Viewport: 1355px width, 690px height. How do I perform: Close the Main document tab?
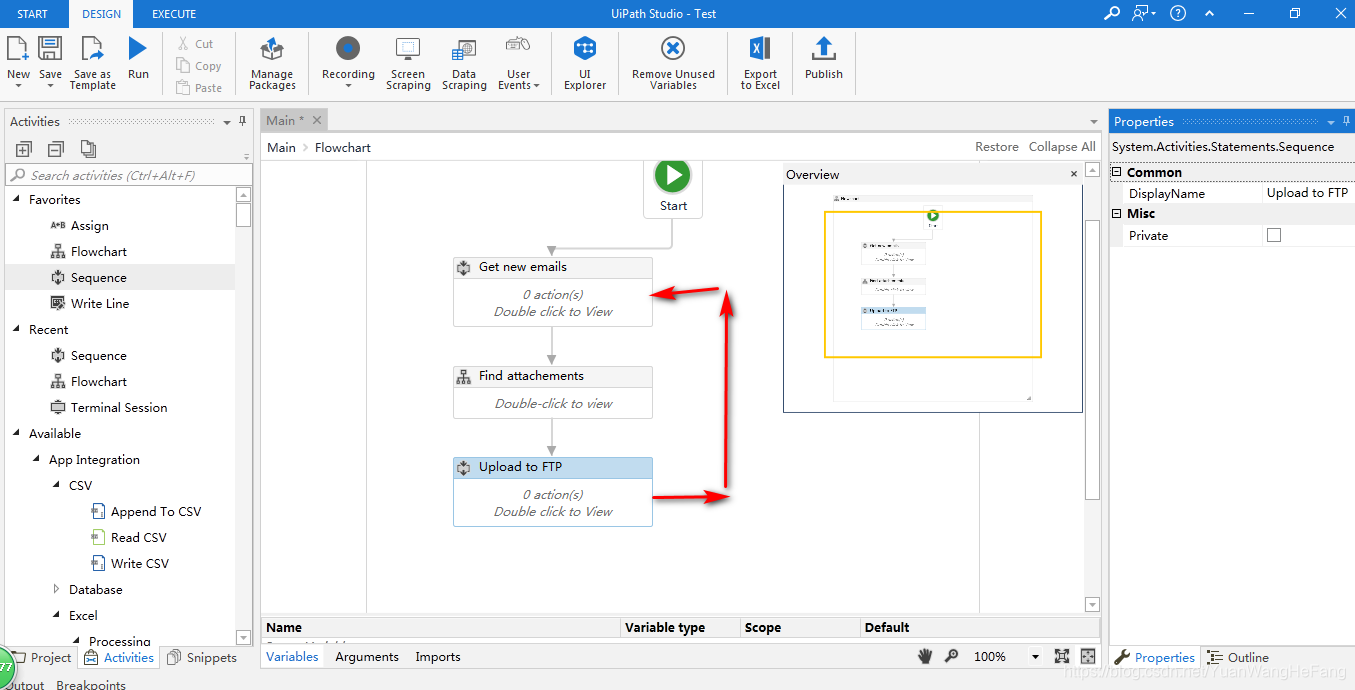pos(316,120)
